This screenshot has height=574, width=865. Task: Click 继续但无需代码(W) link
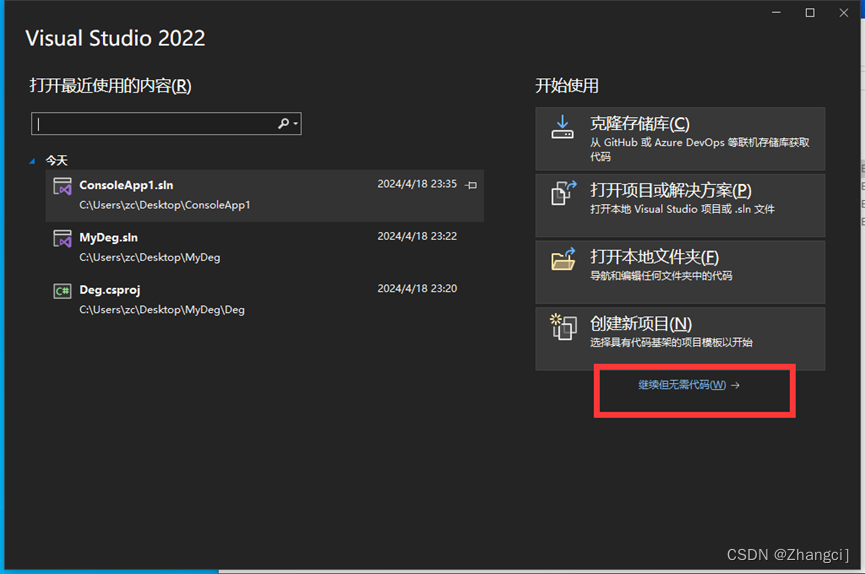coord(688,385)
